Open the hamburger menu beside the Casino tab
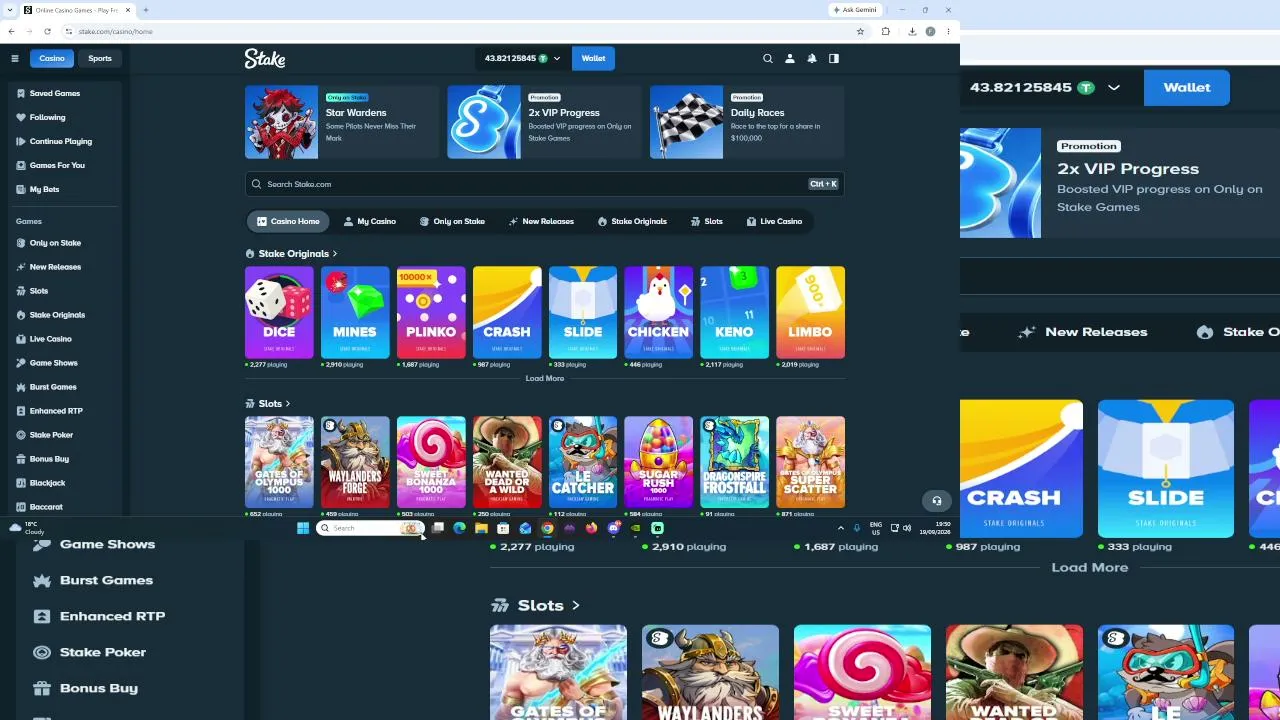The width and height of the screenshot is (1280, 720). pos(15,58)
